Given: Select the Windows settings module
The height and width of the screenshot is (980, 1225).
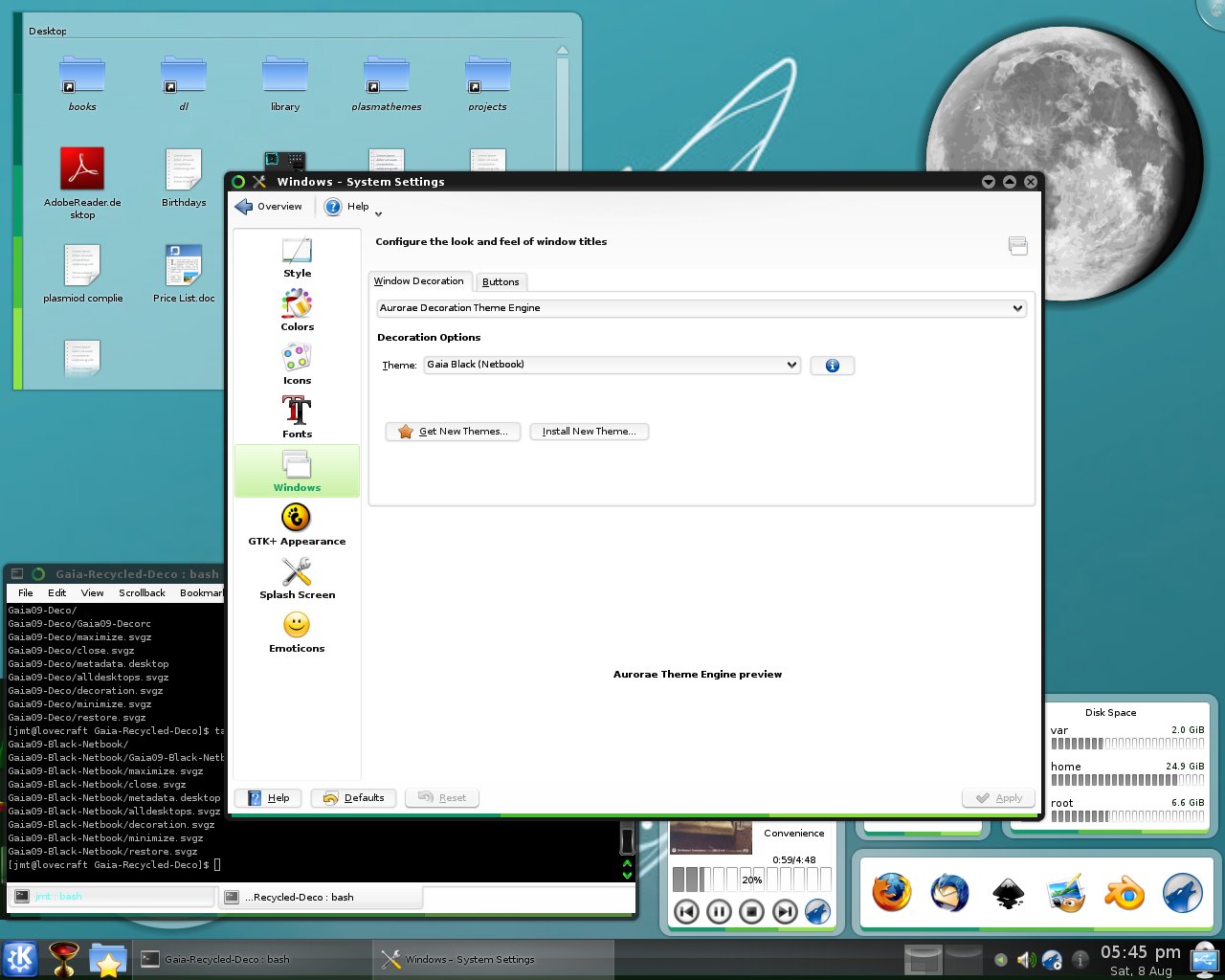Looking at the screenshot, I should pyautogui.click(x=297, y=471).
